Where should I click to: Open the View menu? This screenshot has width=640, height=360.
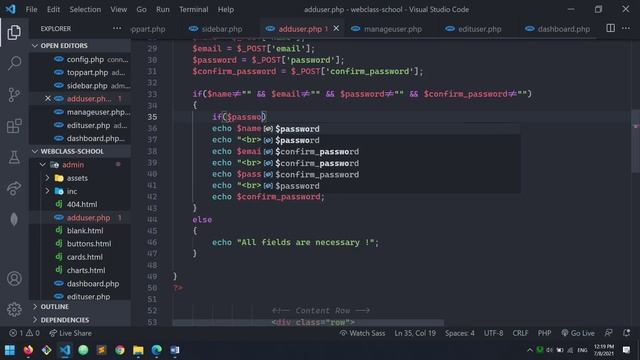coord(118,9)
